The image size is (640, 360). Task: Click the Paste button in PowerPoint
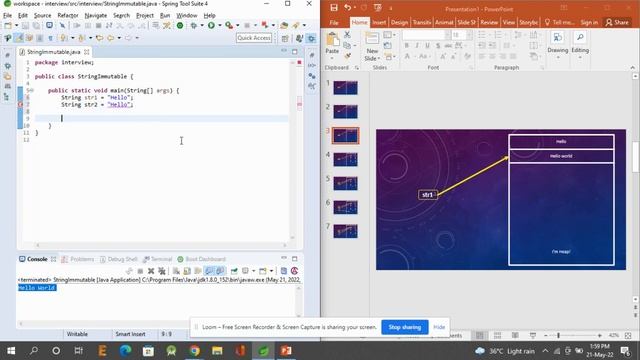[332, 44]
